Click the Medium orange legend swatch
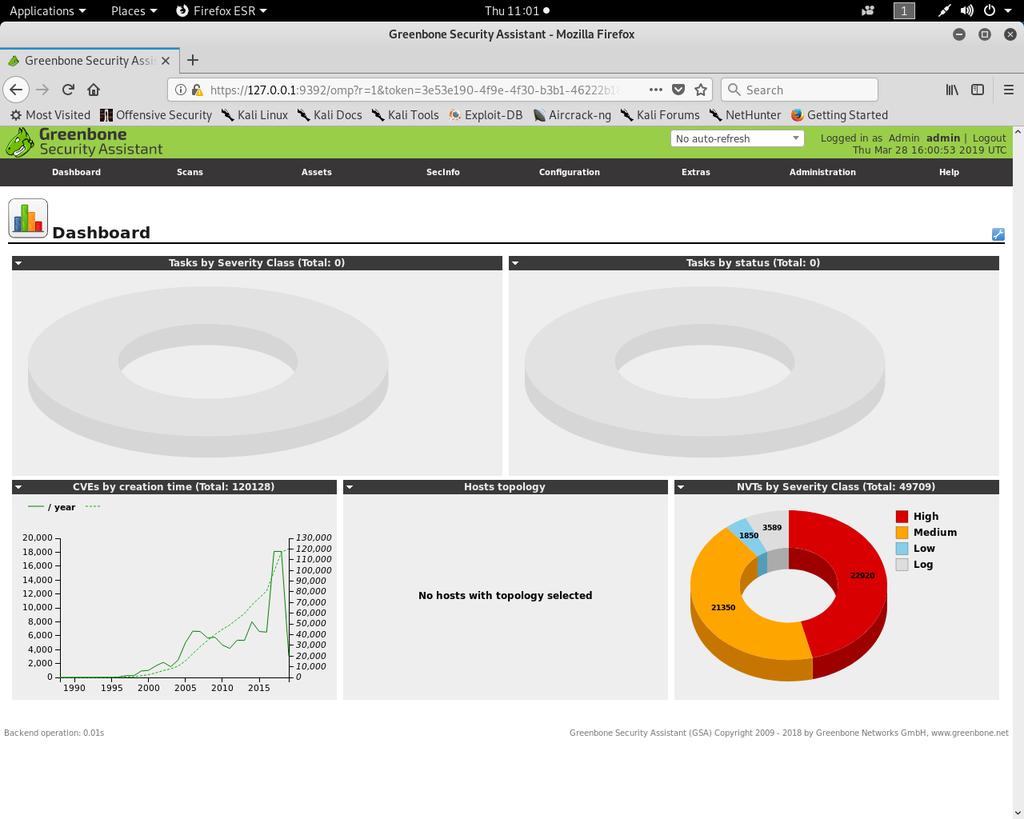The width and height of the screenshot is (1024, 819). click(x=902, y=533)
